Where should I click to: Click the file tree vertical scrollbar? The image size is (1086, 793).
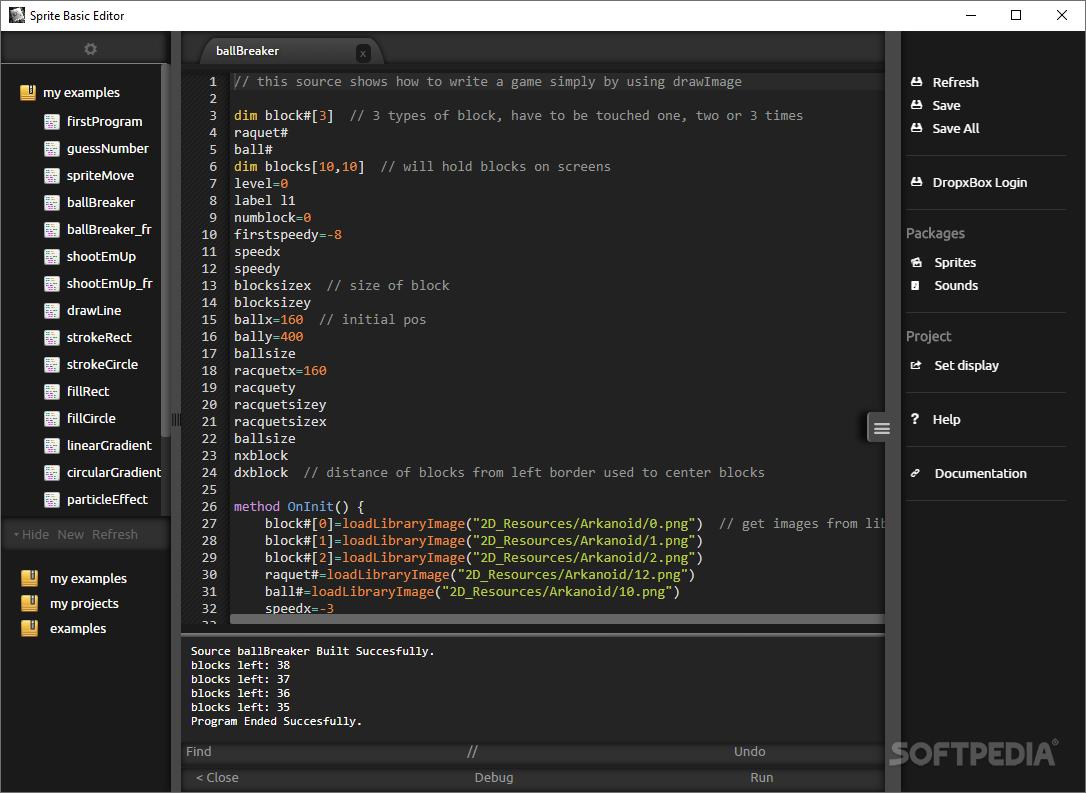tap(165, 249)
